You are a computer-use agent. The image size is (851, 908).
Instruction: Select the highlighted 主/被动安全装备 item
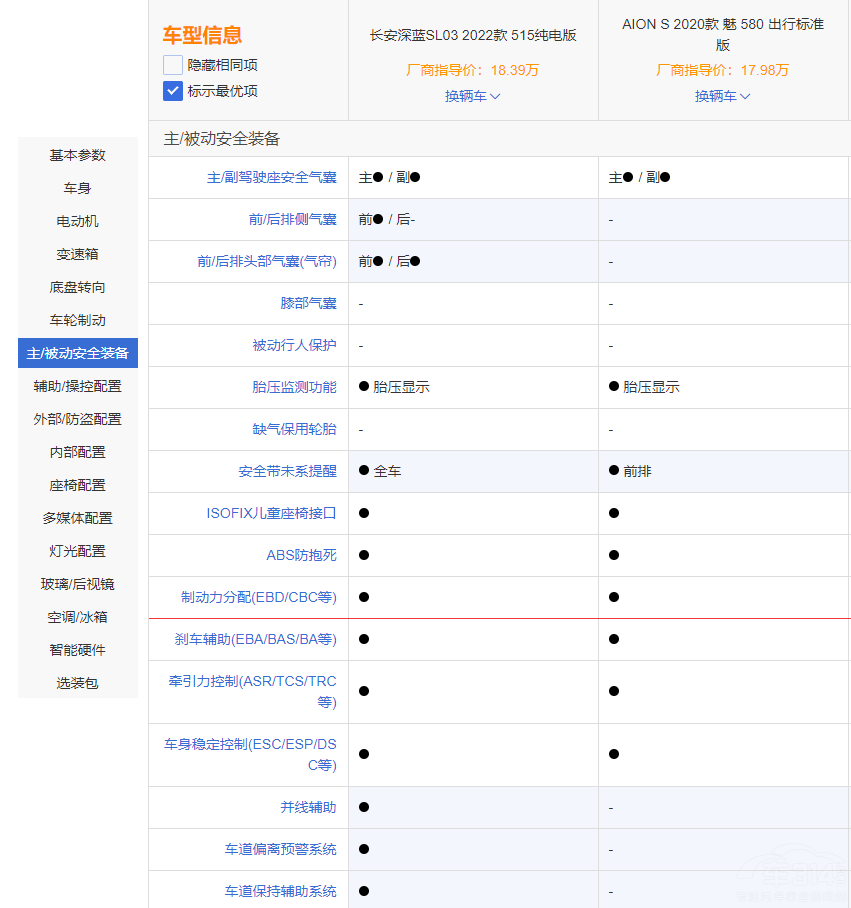tap(75, 352)
